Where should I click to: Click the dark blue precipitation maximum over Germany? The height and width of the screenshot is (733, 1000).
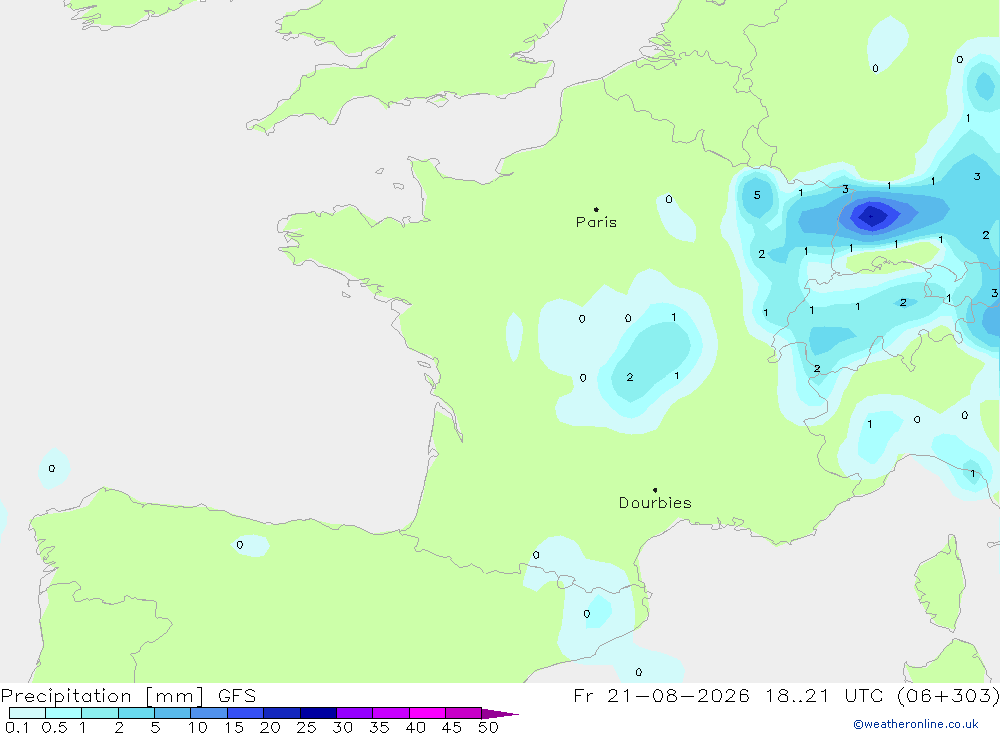pyautogui.click(x=871, y=216)
